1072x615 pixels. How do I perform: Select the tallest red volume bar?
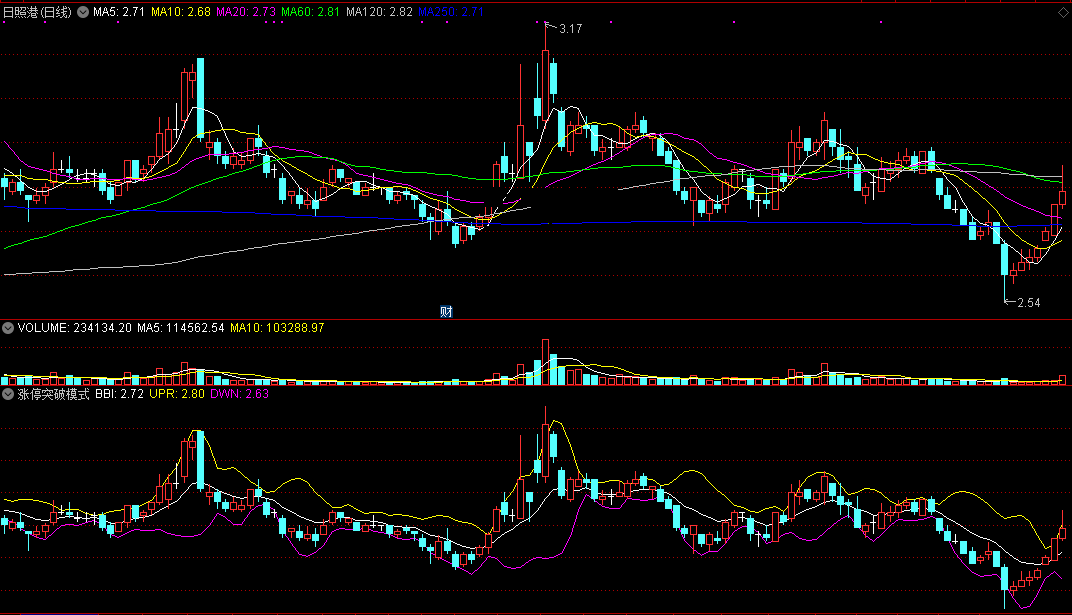[x=546, y=362]
